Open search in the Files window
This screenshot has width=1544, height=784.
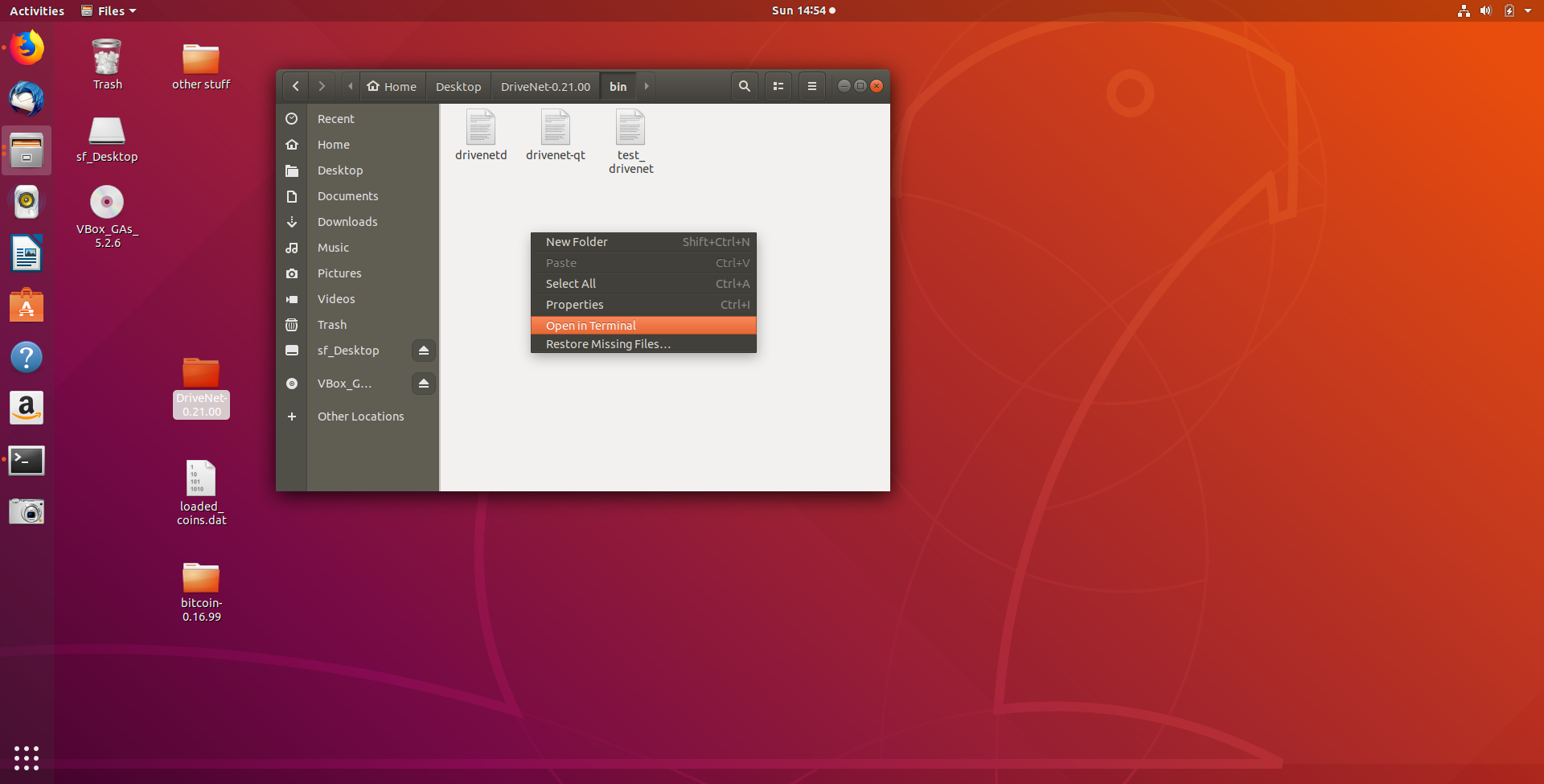coord(745,86)
